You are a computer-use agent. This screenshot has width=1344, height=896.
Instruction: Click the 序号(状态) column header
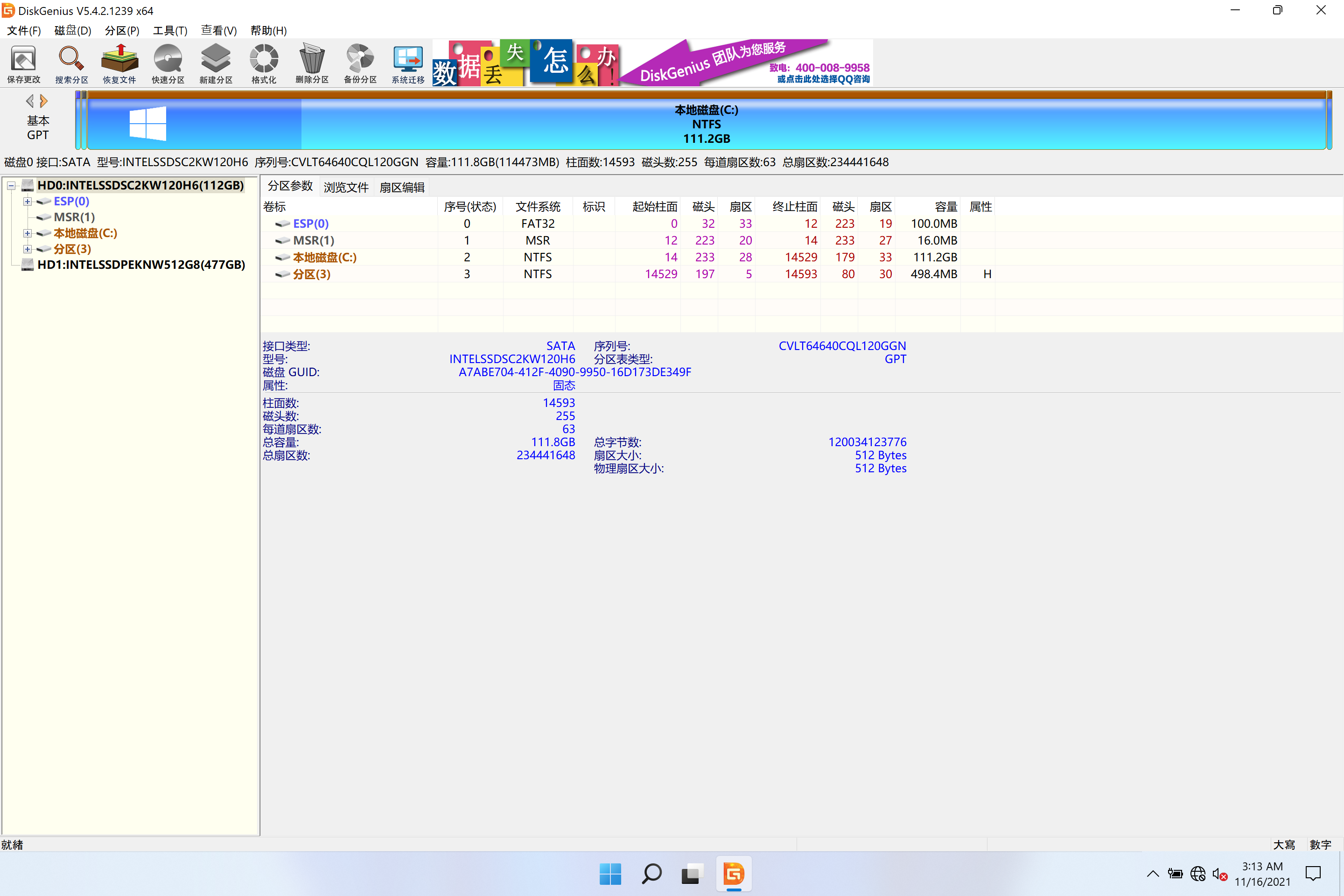470,206
